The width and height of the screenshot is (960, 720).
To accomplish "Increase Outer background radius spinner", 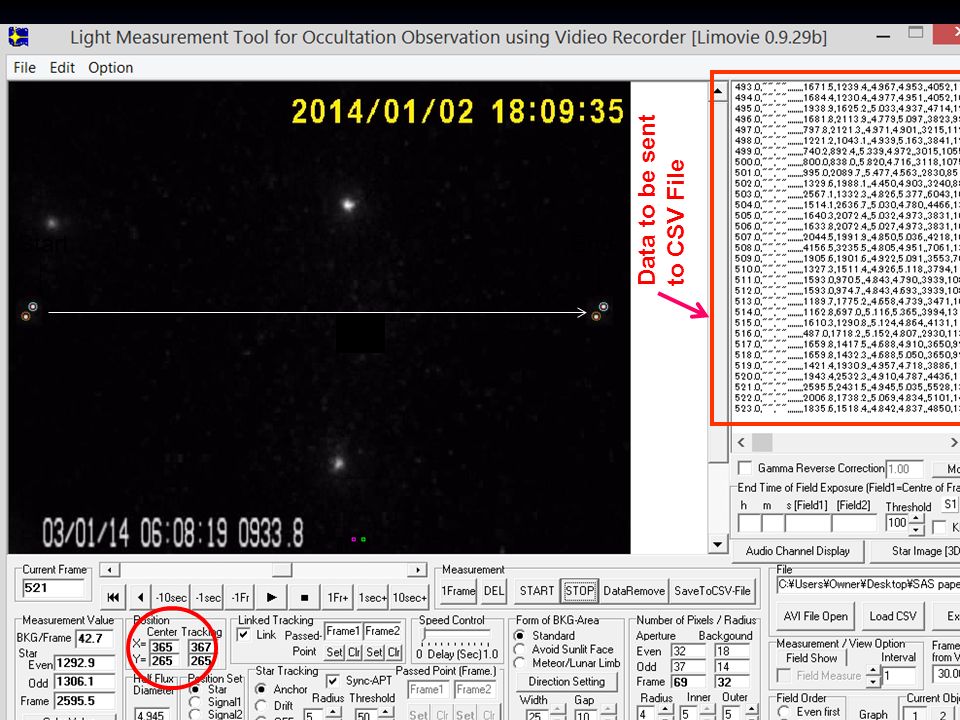I will pyautogui.click(x=752, y=710).
